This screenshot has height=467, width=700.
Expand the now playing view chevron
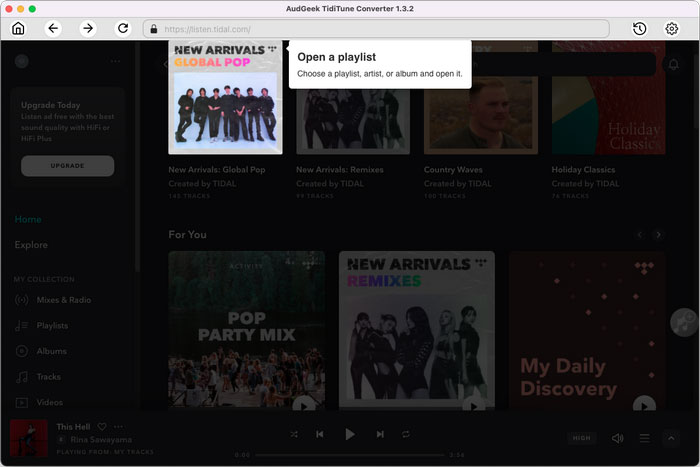(x=671, y=438)
